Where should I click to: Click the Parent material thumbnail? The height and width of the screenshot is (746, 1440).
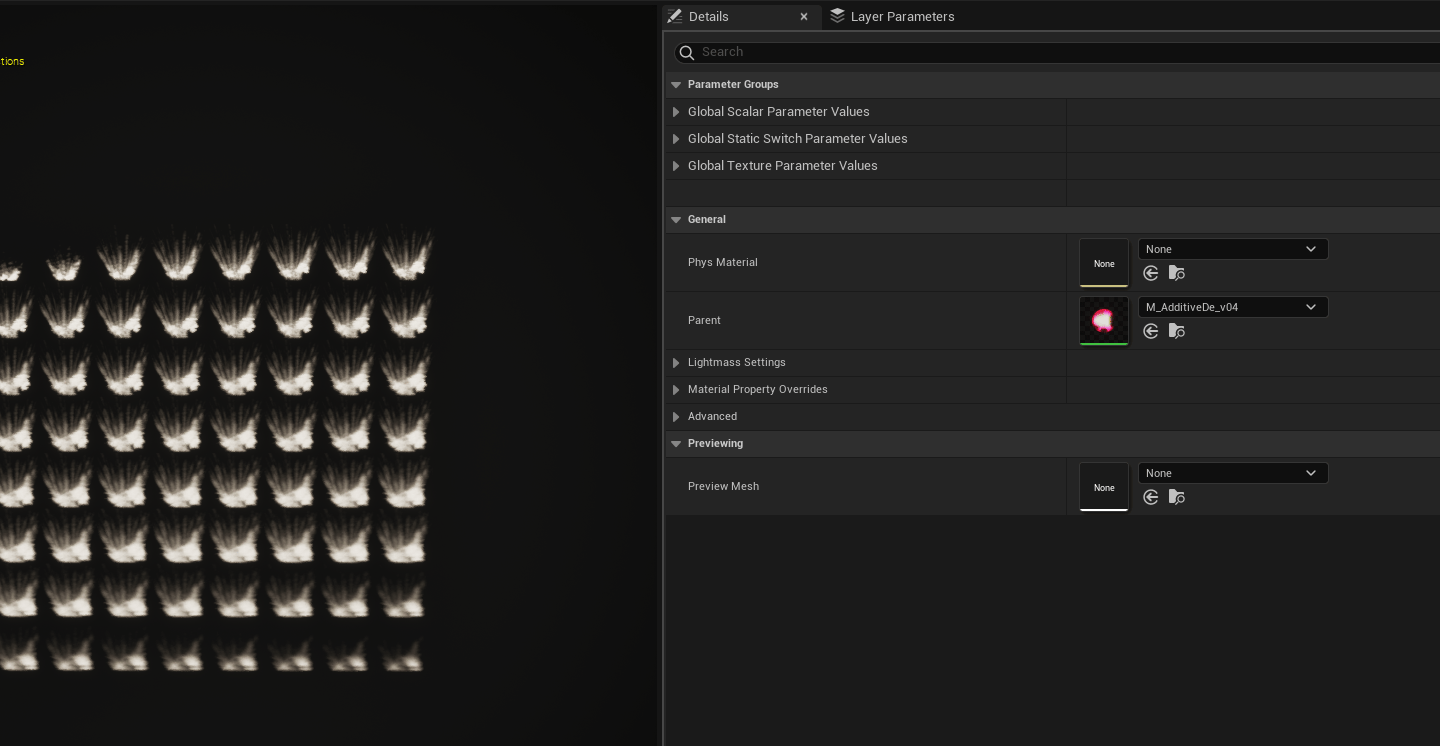pos(1104,321)
